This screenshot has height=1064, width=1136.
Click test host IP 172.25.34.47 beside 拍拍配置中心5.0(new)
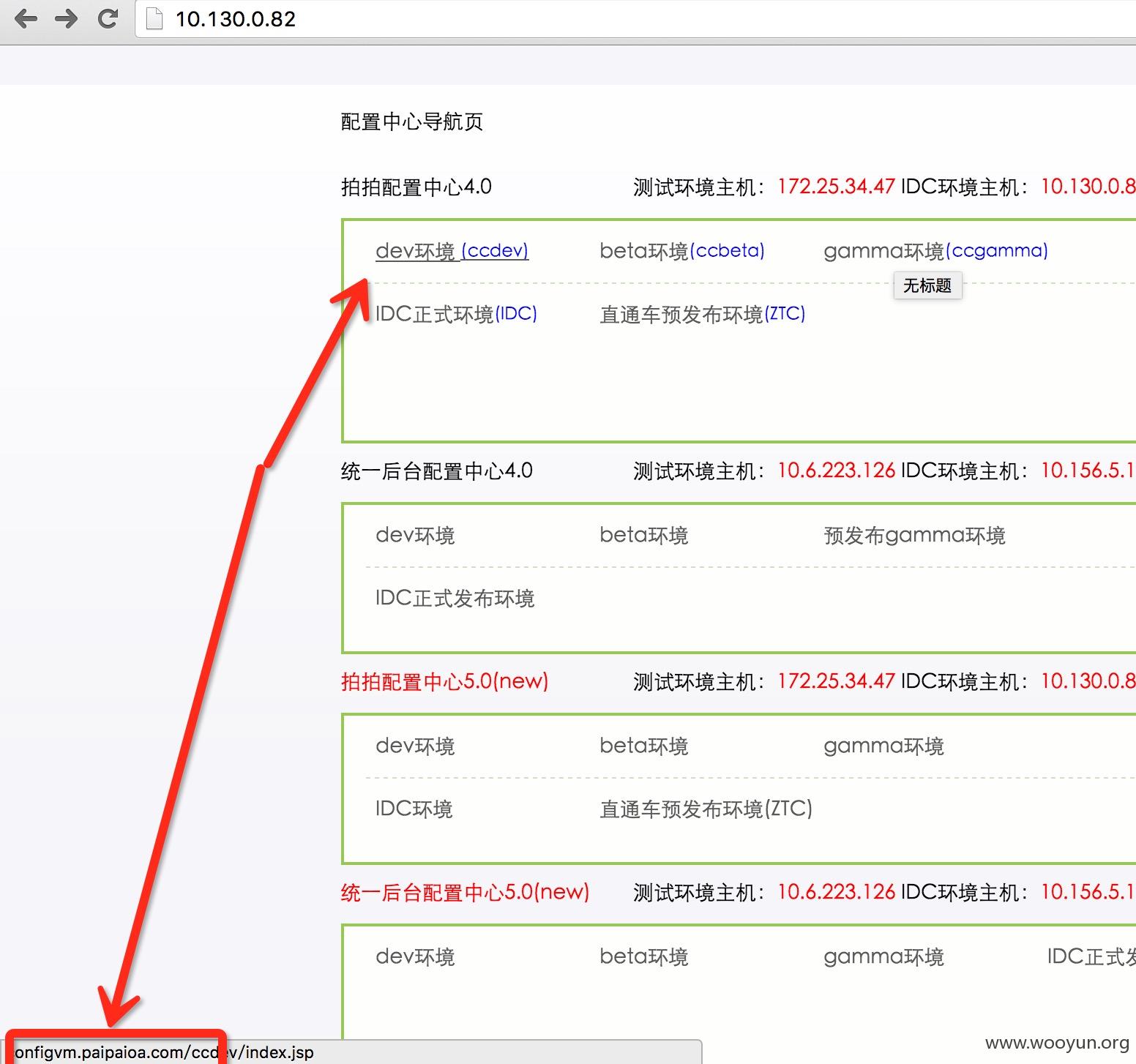[x=836, y=681]
